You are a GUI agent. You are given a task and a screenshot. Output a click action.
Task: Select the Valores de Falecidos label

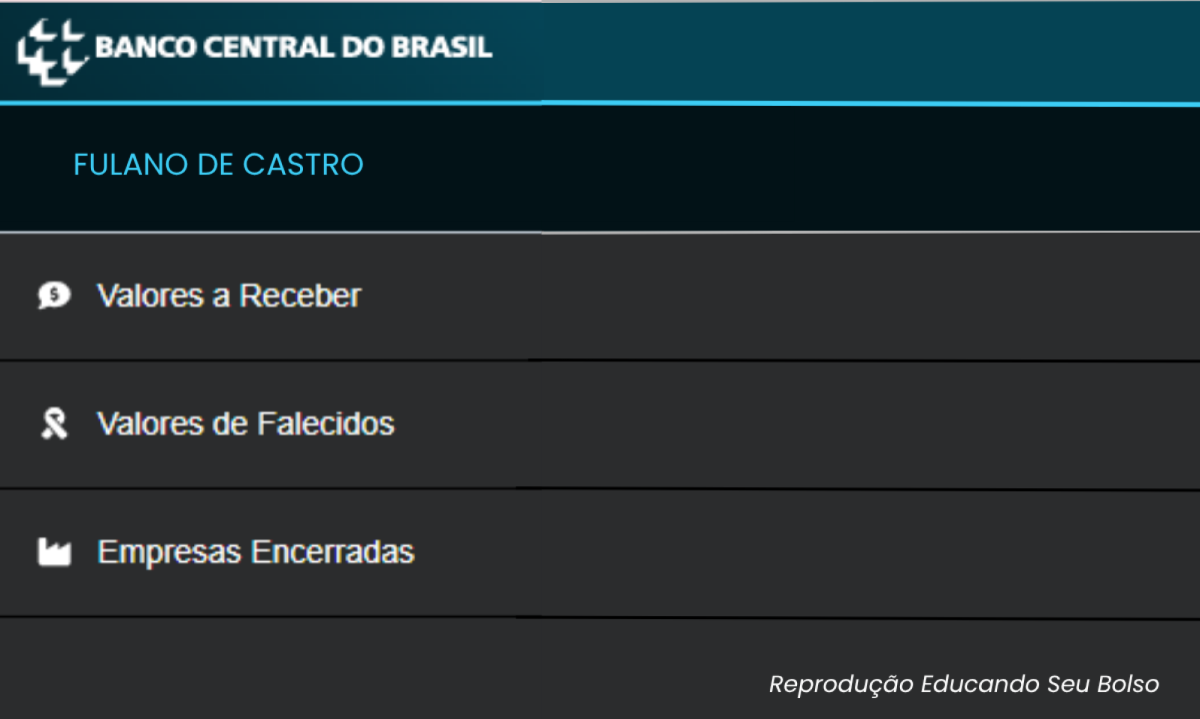click(245, 424)
